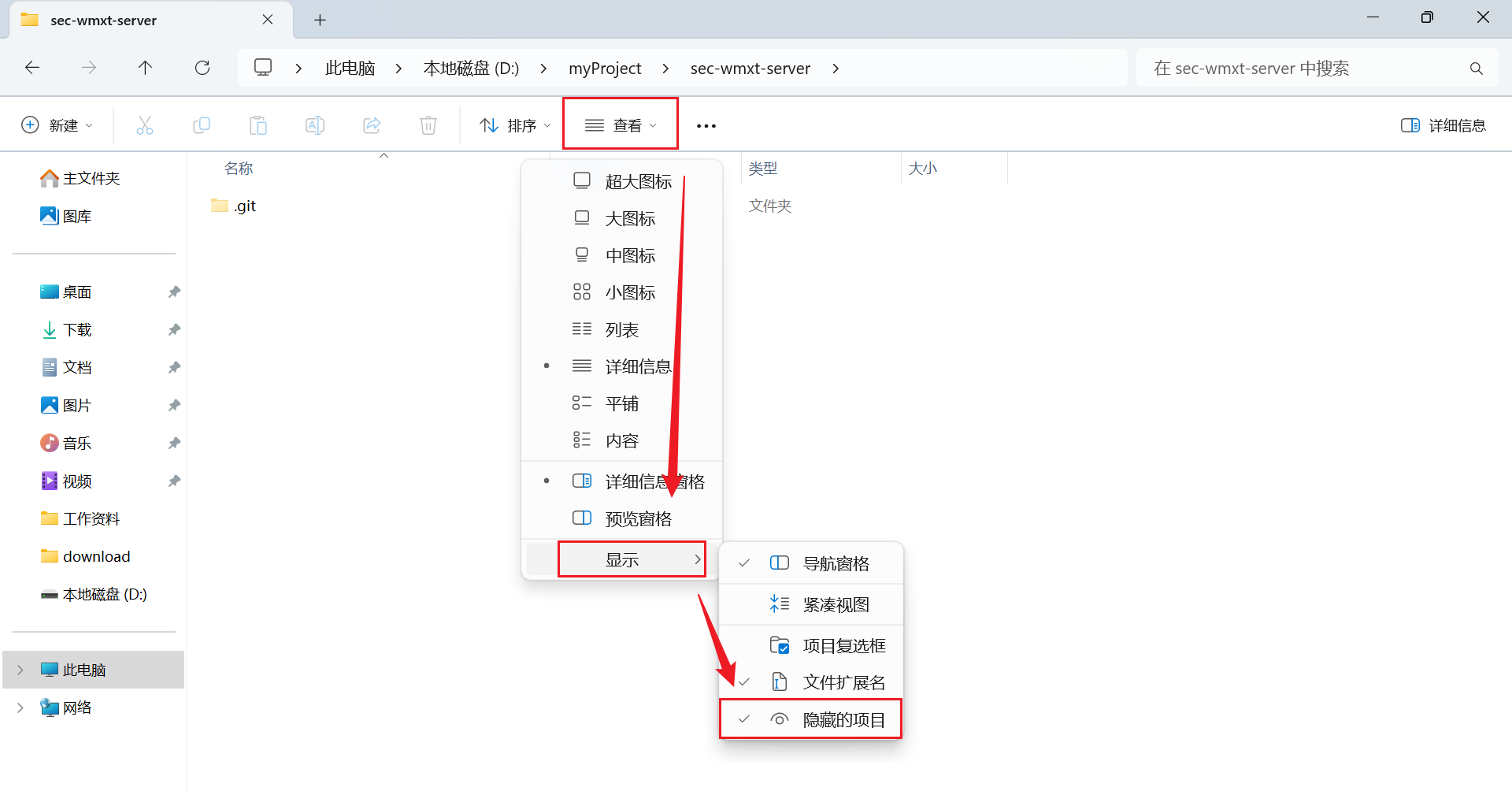Toggle 紧凑视图 option

(811, 604)
